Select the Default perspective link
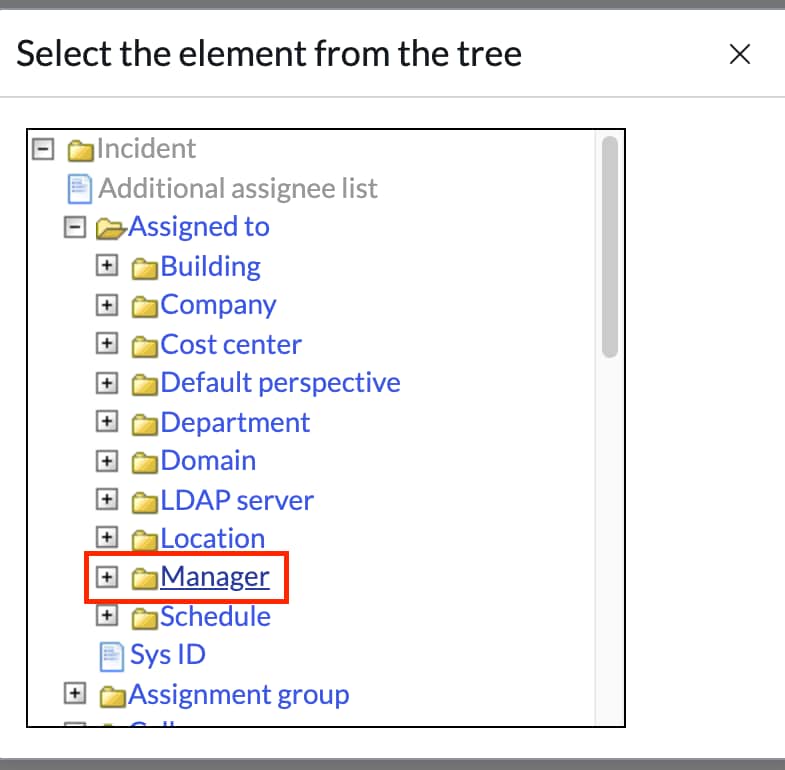This screenshot has height=770, width=785. [x=280, y=383]
